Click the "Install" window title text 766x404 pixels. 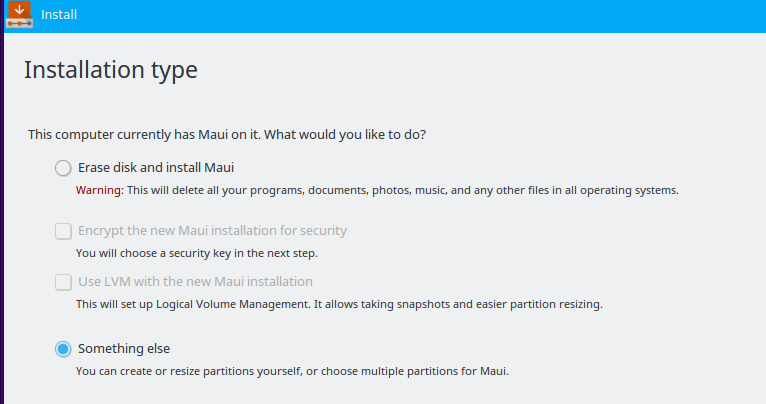coord(59,15)
